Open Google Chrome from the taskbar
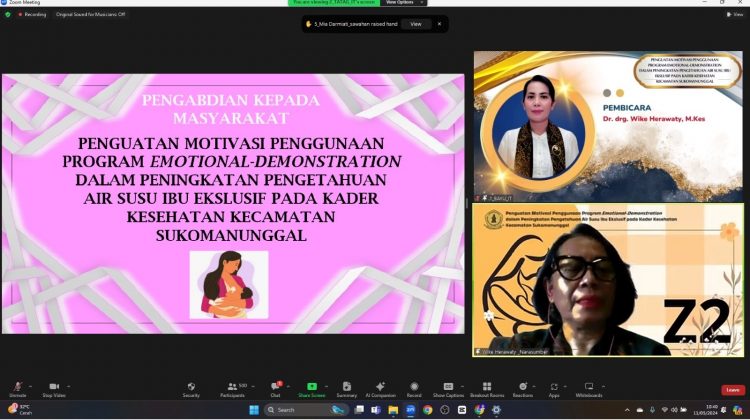 coord(428,410)
